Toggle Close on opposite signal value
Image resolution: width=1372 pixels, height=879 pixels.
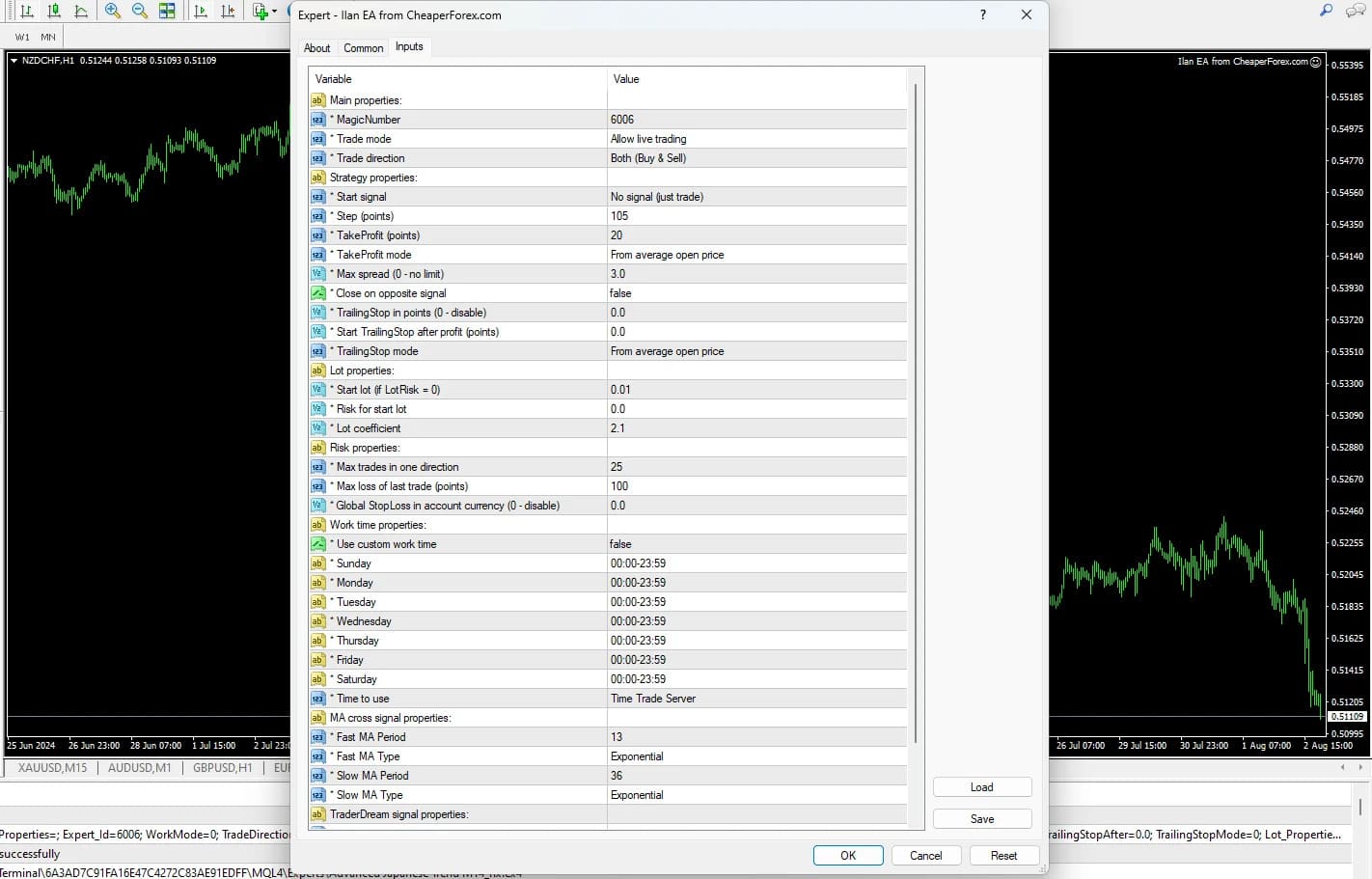click(x=756, y=293)
